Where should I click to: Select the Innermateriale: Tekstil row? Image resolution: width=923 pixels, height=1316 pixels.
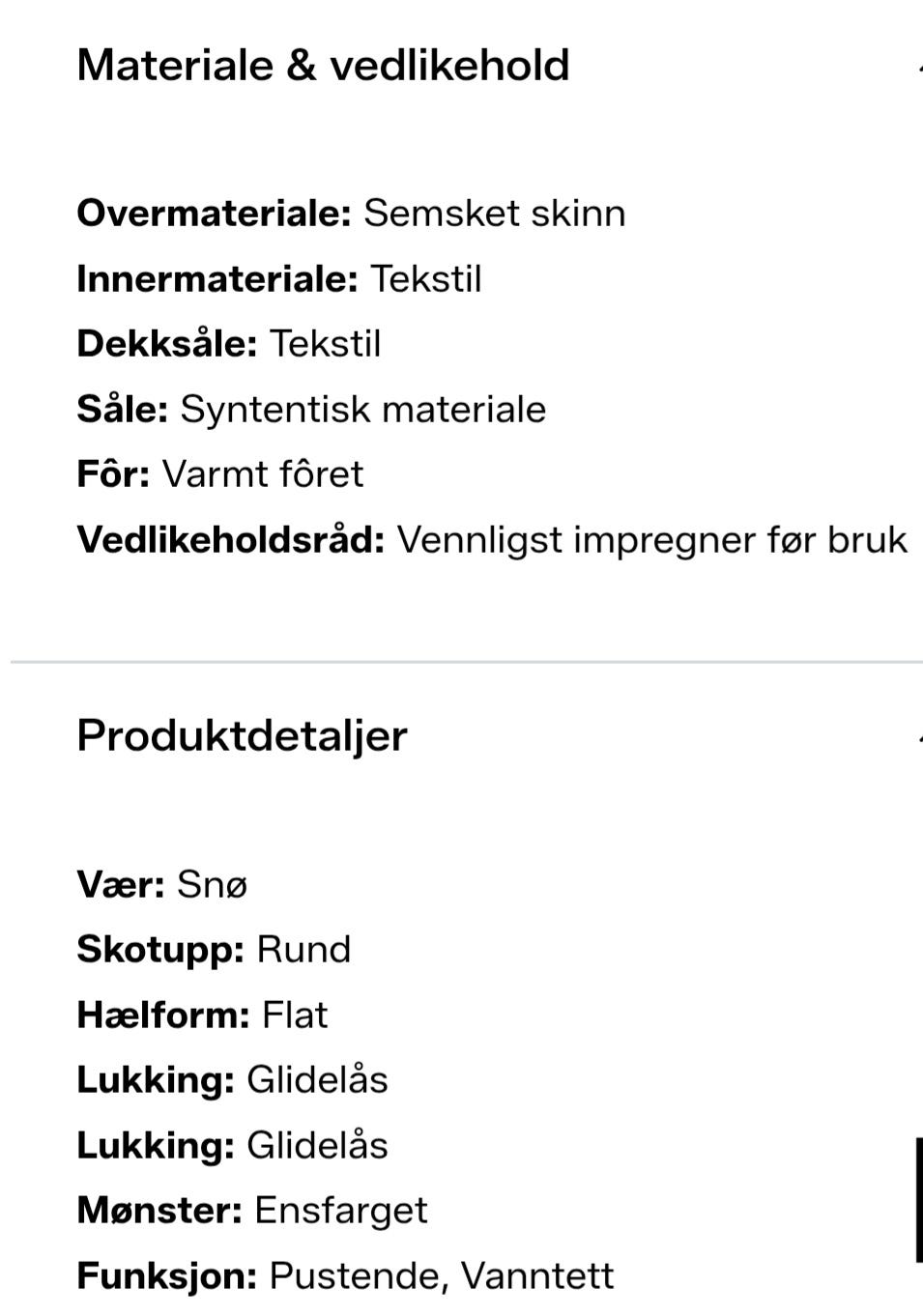tap(278, 279)
